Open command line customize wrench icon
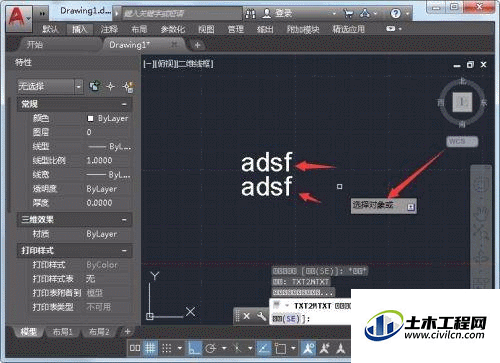 coord(261,316)
